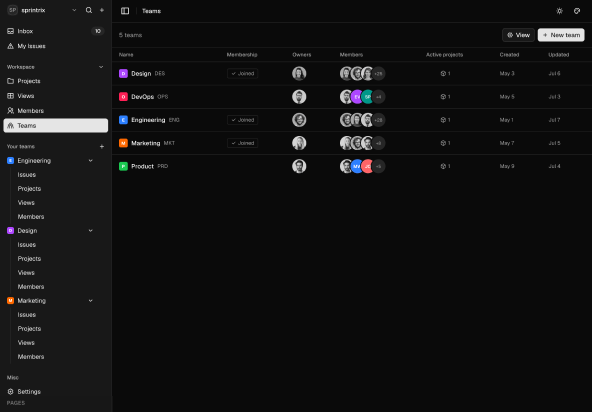Image resolution: width=592 pixels, height=412 pixels.
Task: Click the Created column header
Action: click(509, 55)
